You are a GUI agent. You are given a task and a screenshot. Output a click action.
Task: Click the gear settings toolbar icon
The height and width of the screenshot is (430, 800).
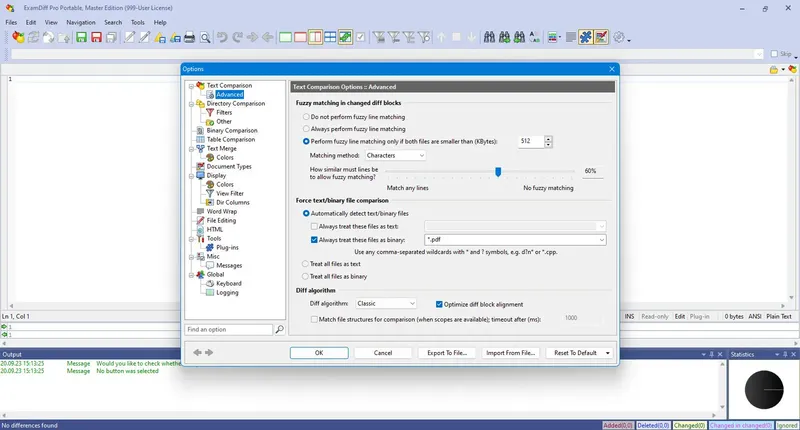point(619,37)
